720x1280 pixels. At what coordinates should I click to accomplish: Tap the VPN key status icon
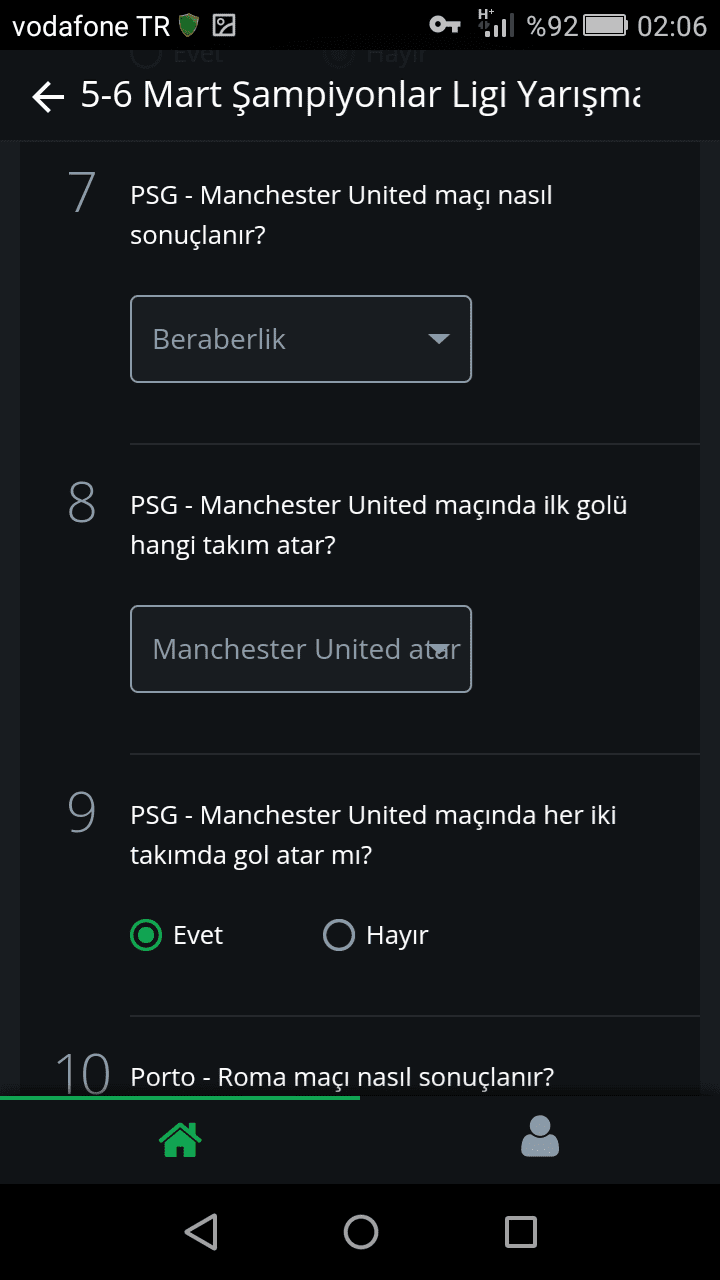(x=444, y=25)
